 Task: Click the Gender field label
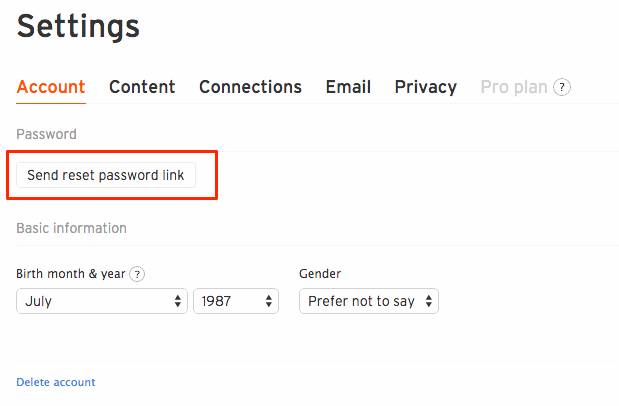click(x=320, y=274)
